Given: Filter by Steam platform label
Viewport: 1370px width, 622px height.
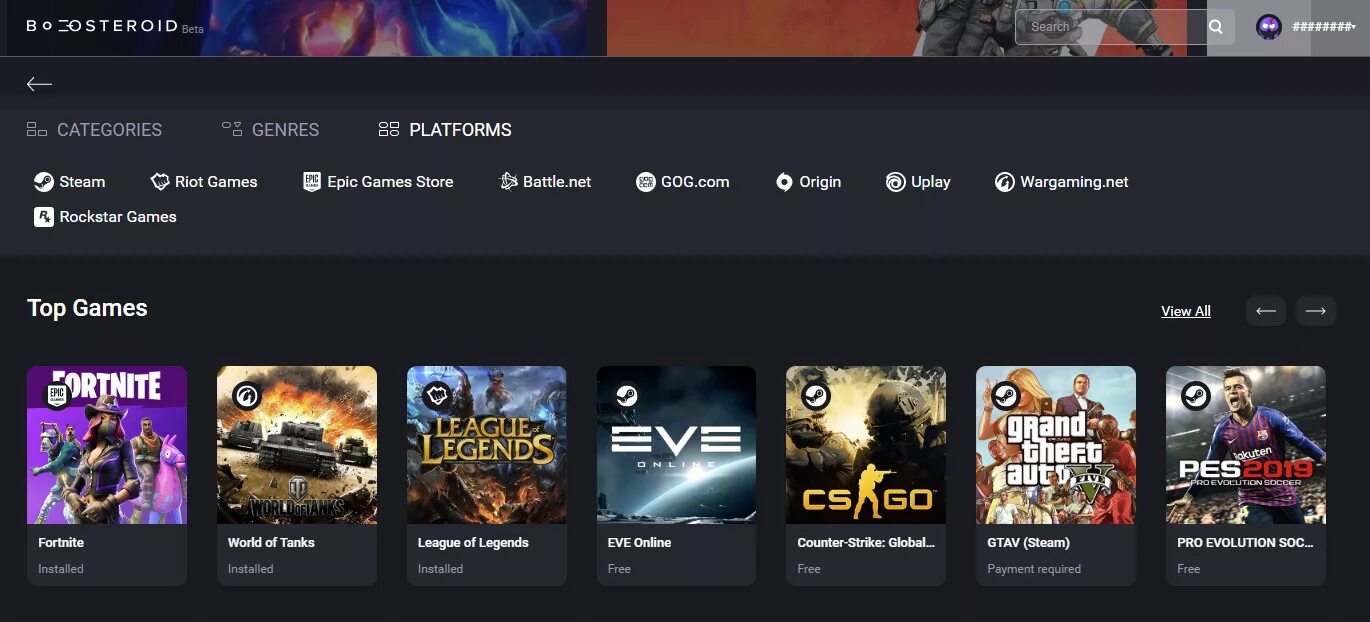Looking at the screenshot, I should click(x=82, y=182).
